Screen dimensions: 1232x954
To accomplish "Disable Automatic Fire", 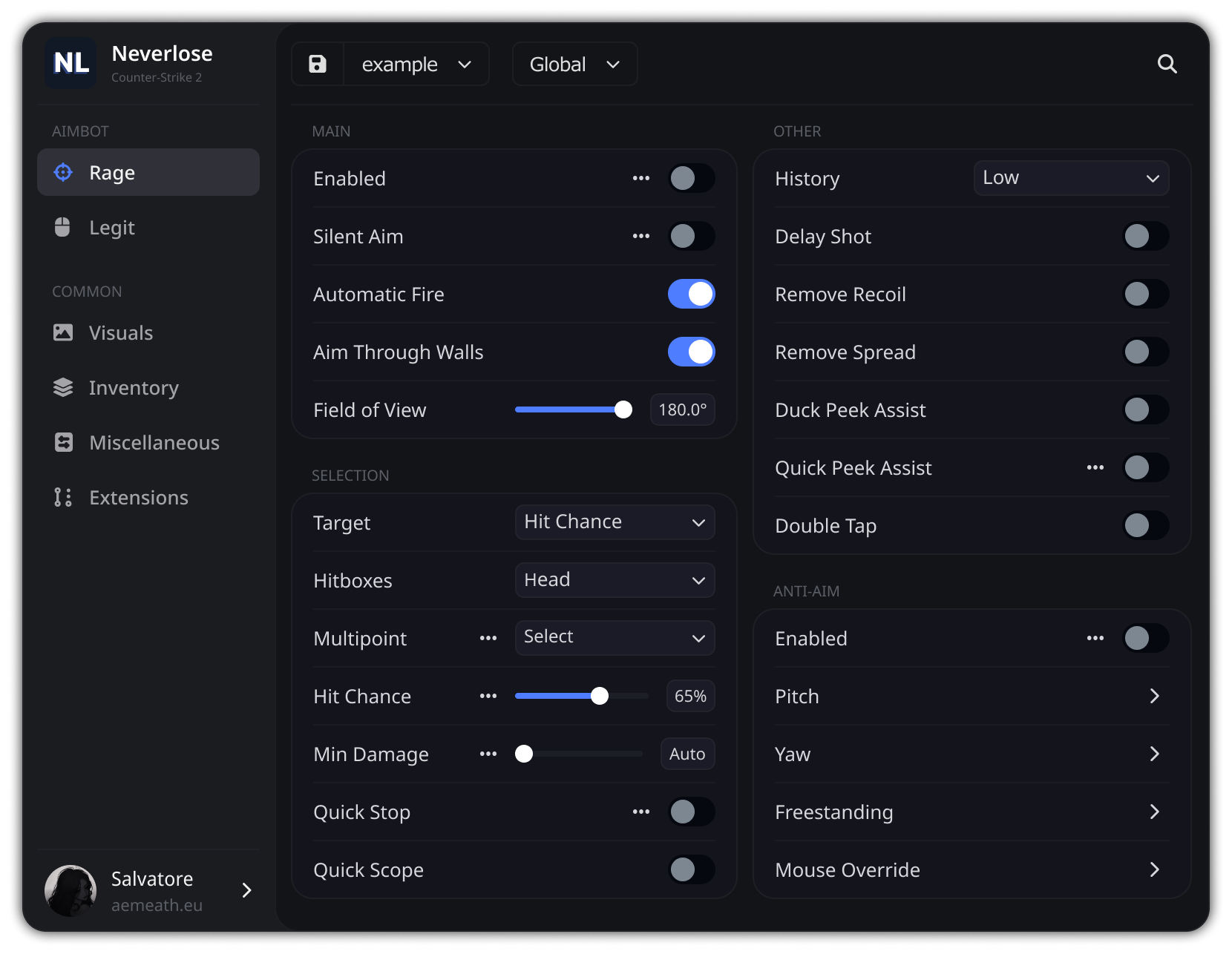I will pyautogui.click(x=692, y=294).
